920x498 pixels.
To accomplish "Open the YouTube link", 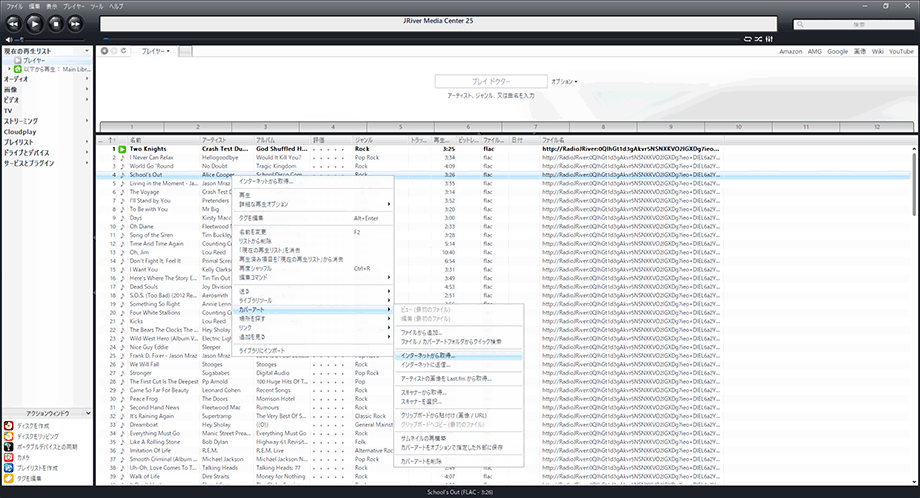I will click(x=903, y=50).
